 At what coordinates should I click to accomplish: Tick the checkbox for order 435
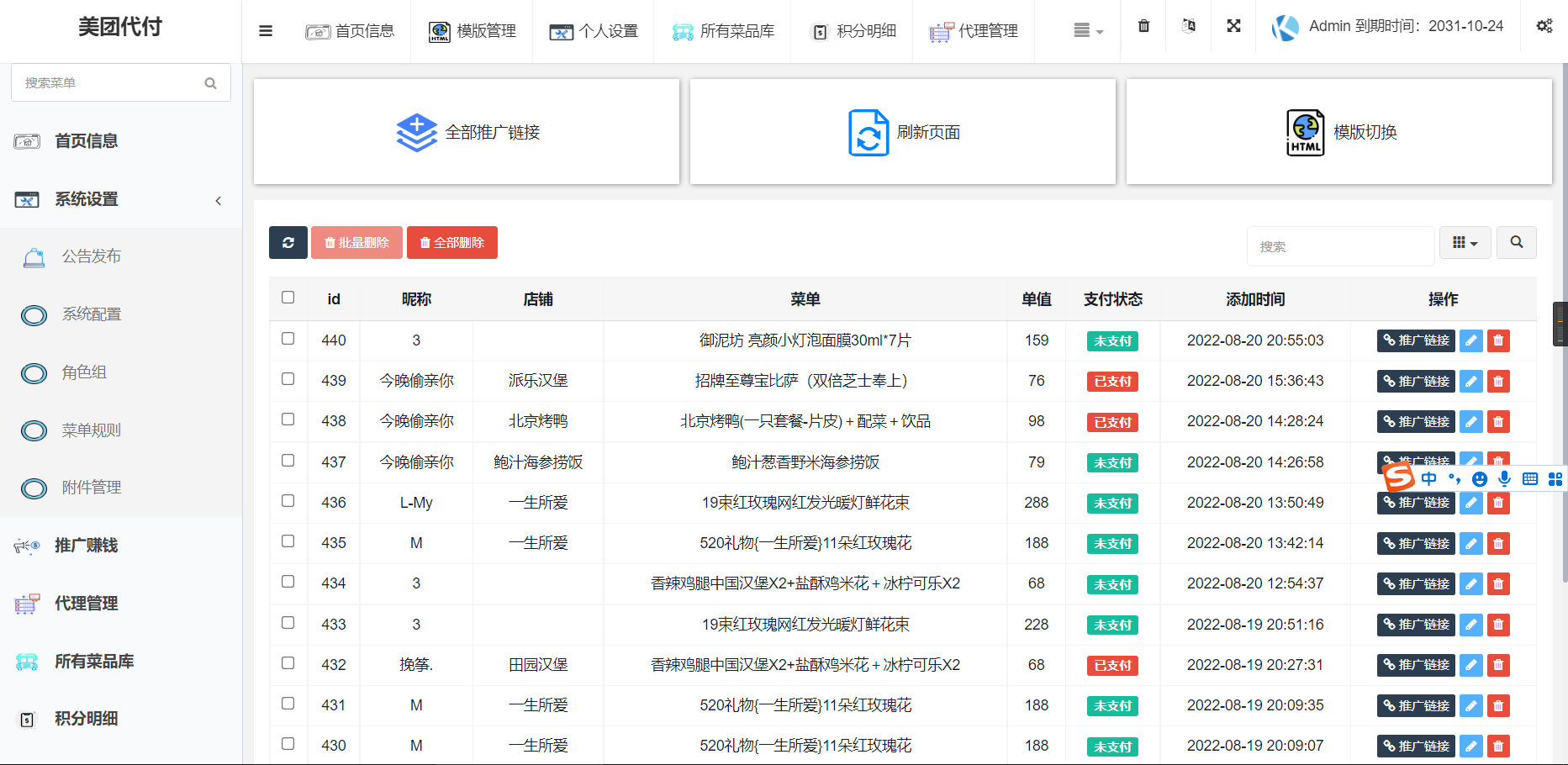point(288,541)
